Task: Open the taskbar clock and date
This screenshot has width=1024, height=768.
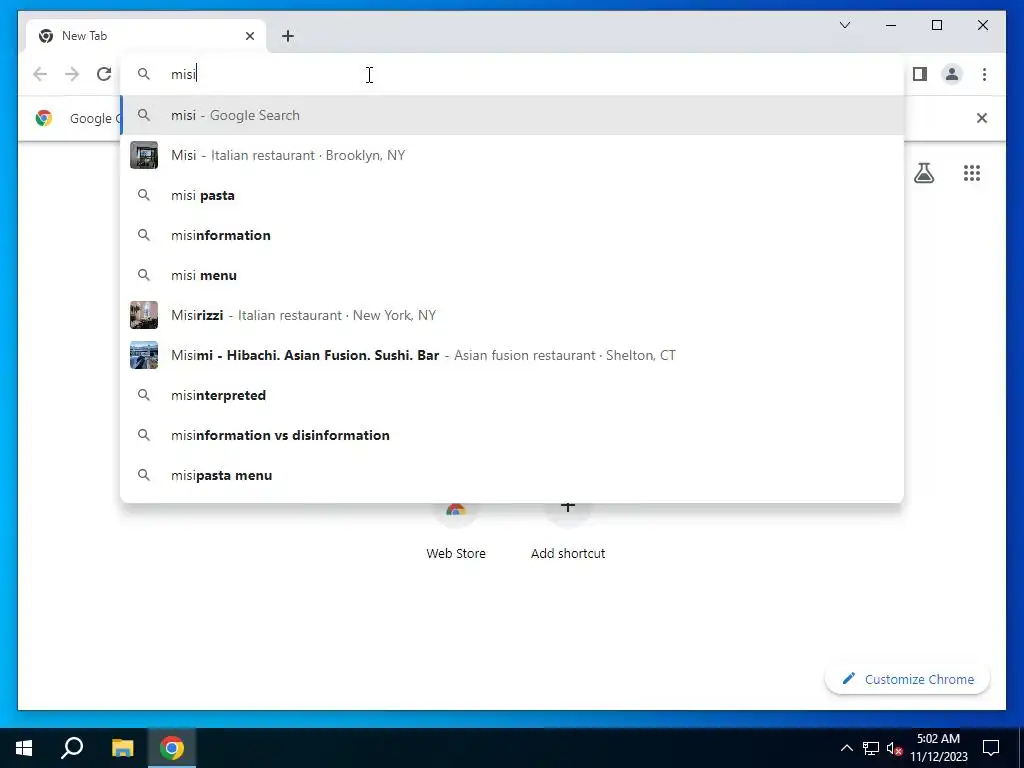Action: click(x=938, y=748)
